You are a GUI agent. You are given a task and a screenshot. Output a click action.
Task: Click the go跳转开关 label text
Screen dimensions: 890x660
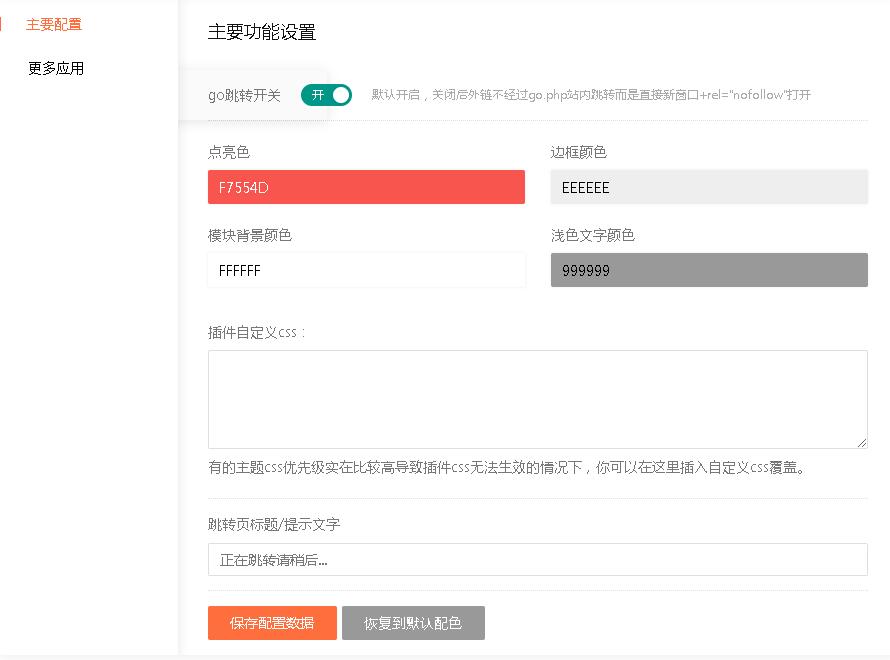[x=244, y=95]
